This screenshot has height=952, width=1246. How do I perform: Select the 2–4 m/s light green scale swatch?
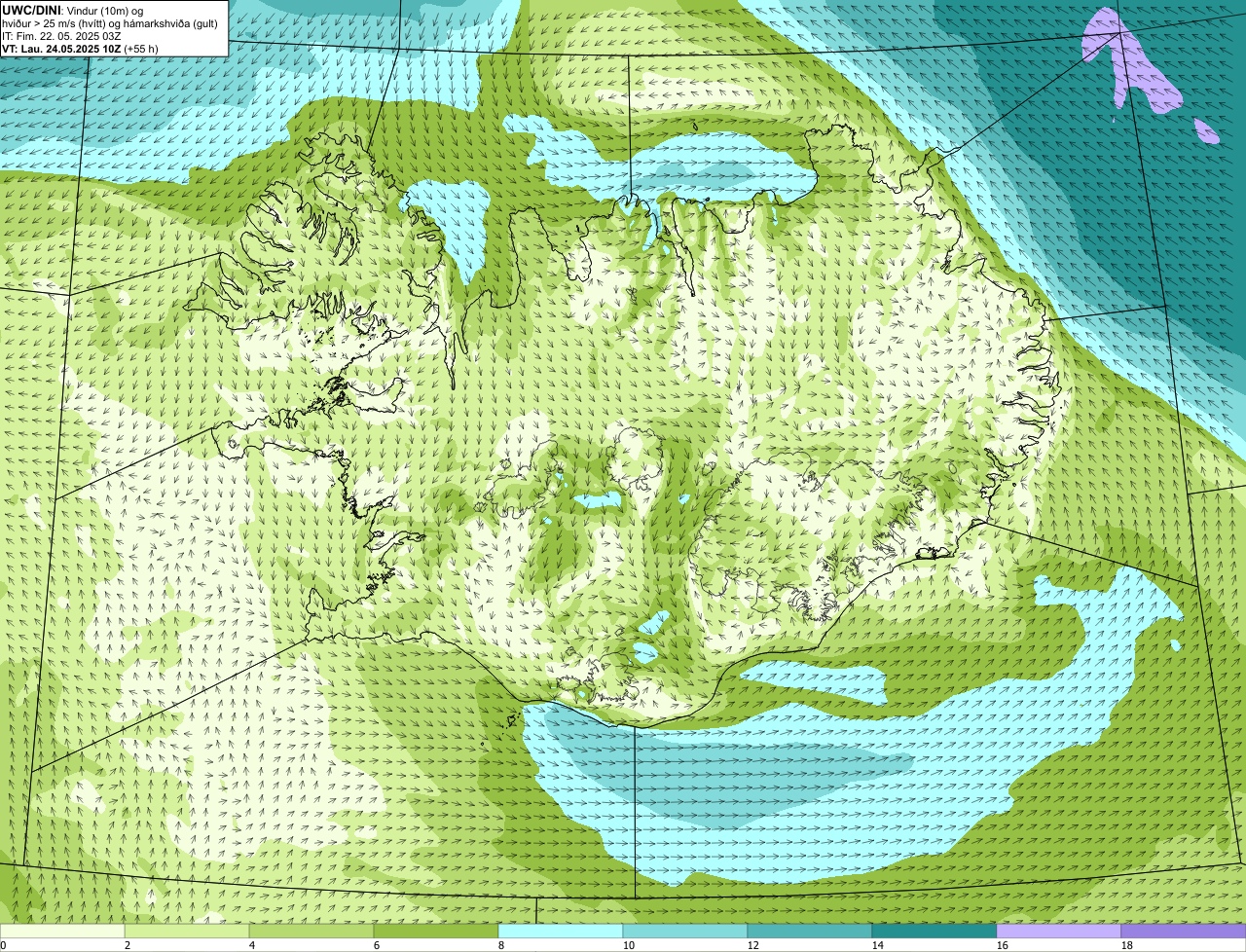[x=187, y=932]
